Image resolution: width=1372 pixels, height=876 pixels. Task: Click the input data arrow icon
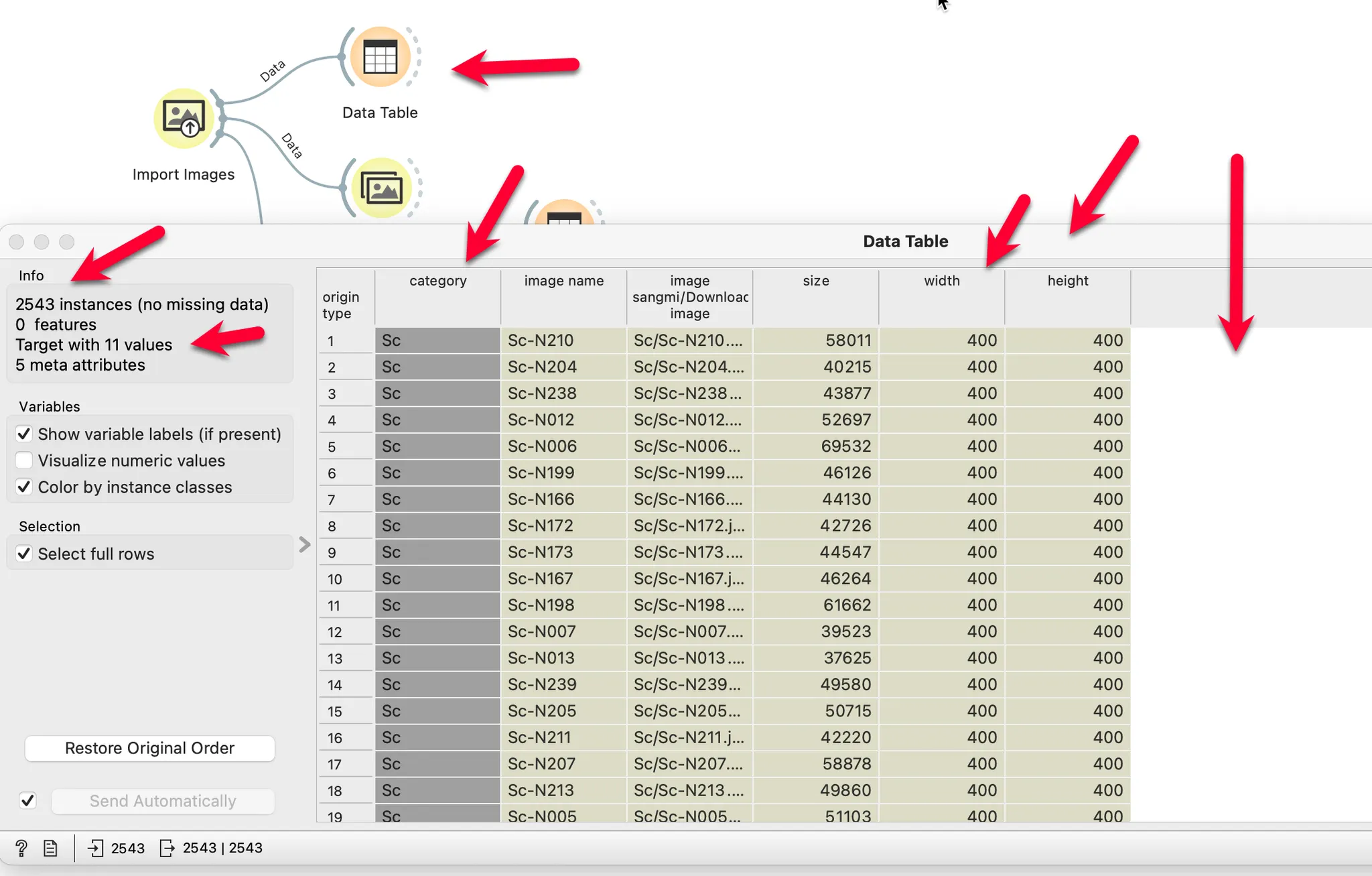pyautogui.click(x=95, y=849)
